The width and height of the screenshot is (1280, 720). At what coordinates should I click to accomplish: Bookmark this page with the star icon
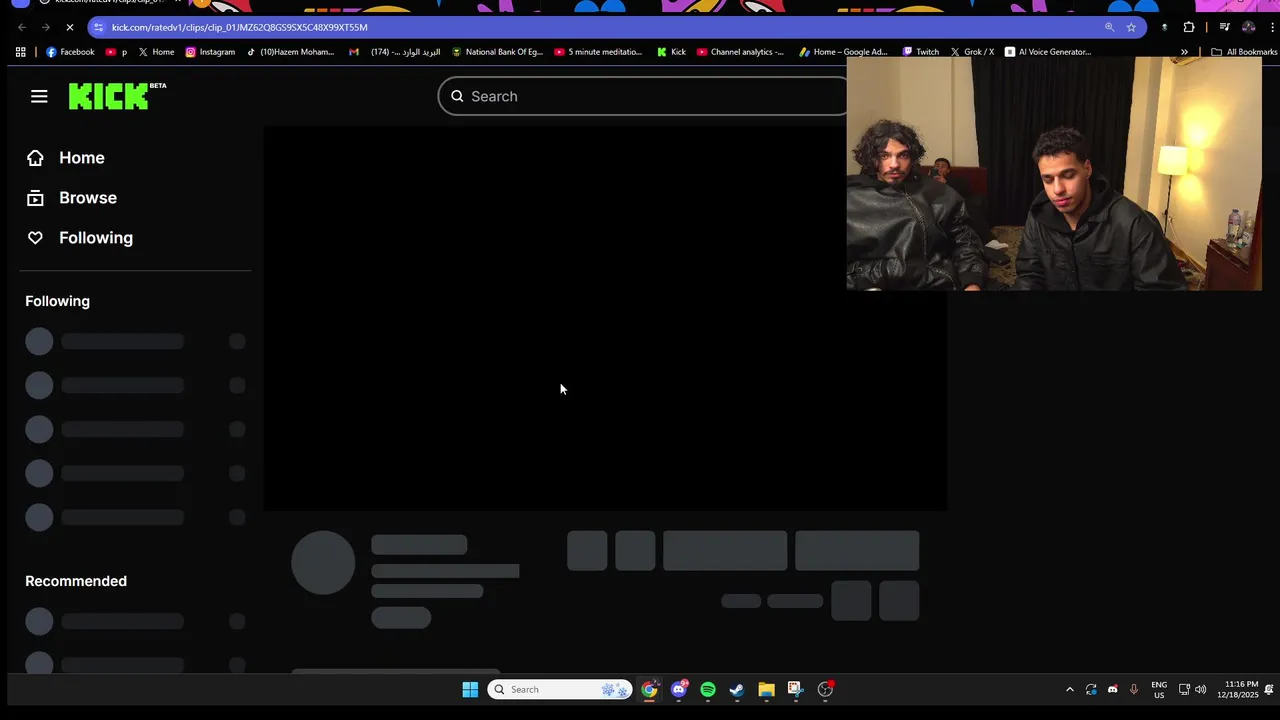pyautogui.click(x=1131, y=27)
